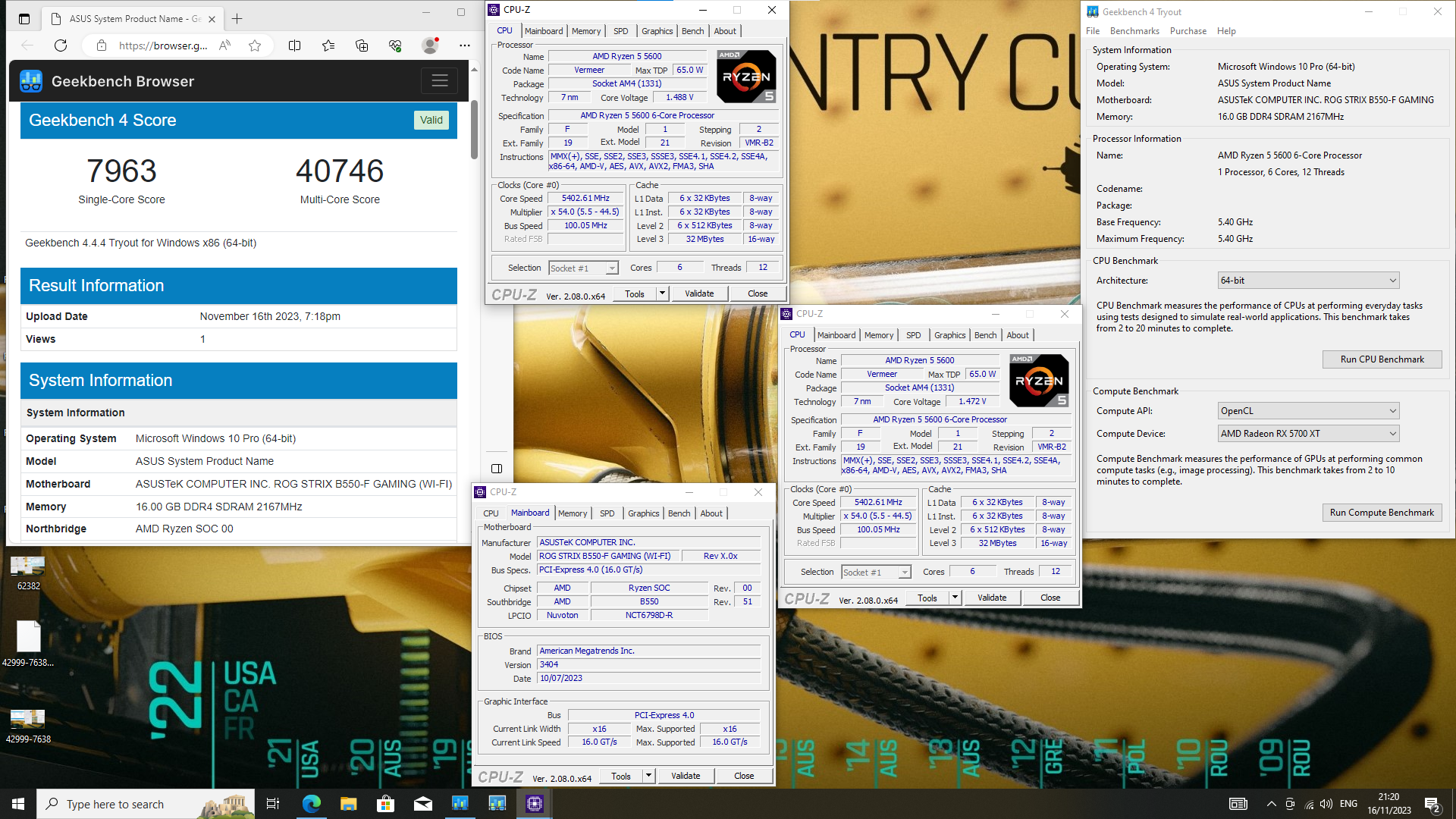This screenshot has width=1456, height=819.
Task: Open the Compute Device dropdown
Action: [1309, 434]
